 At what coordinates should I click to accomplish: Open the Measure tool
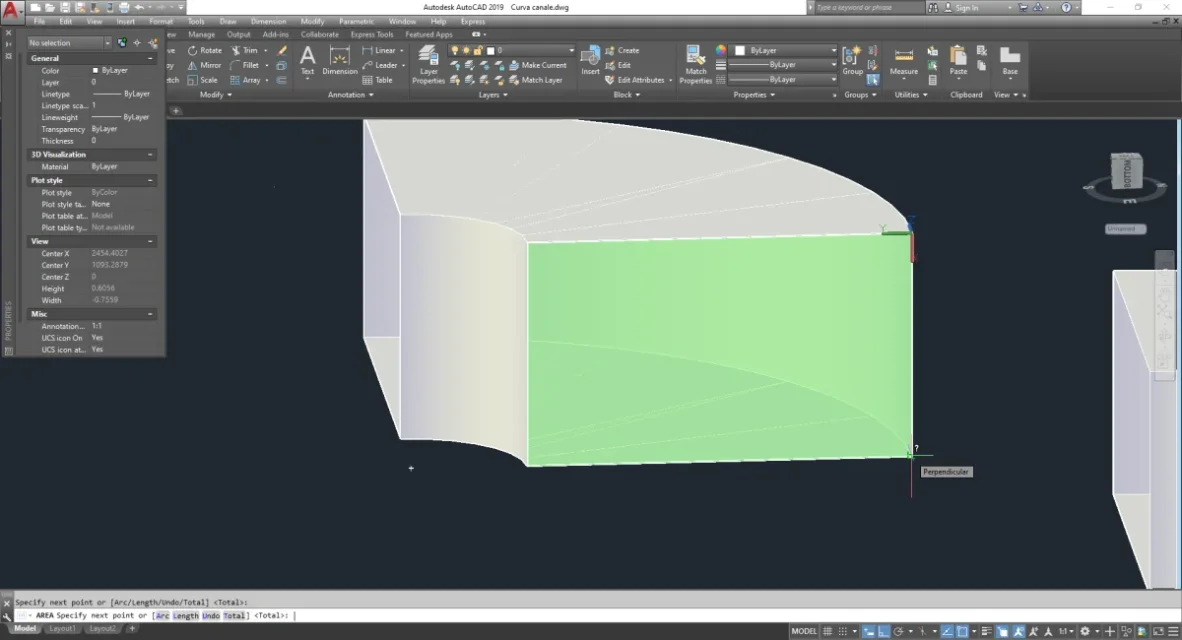903,62
